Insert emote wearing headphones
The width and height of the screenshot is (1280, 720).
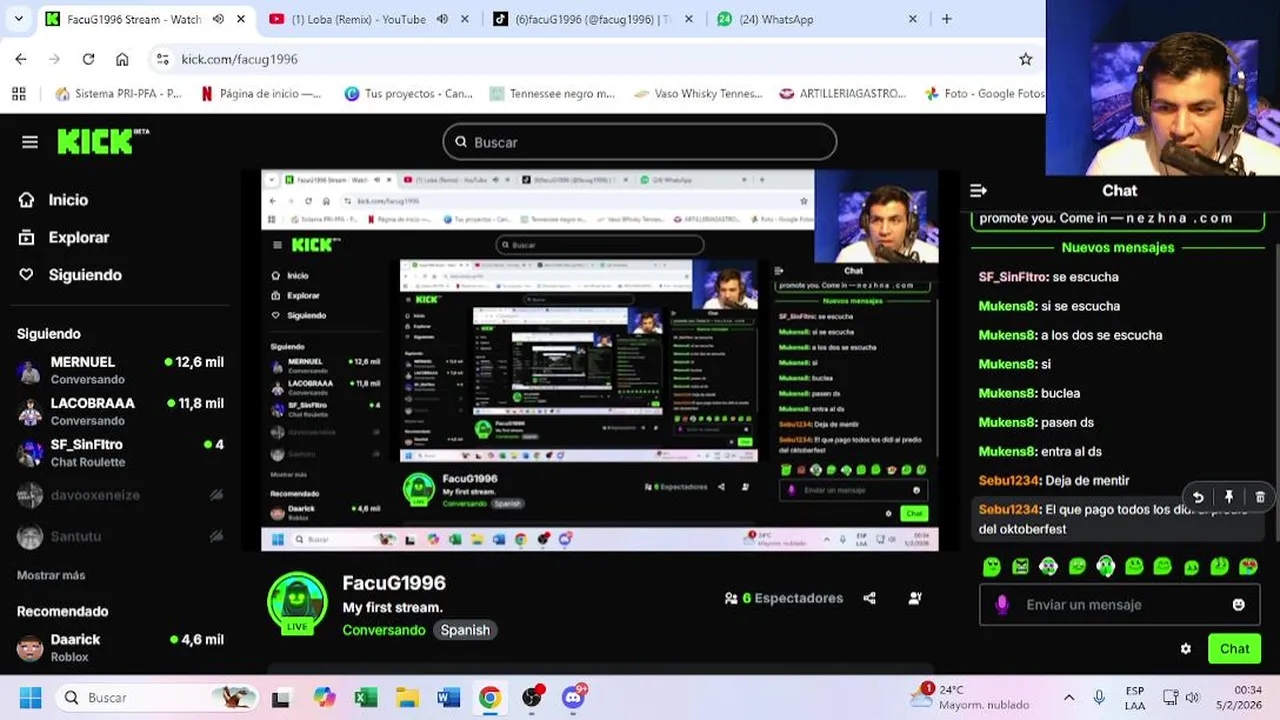coord(1105,567)
